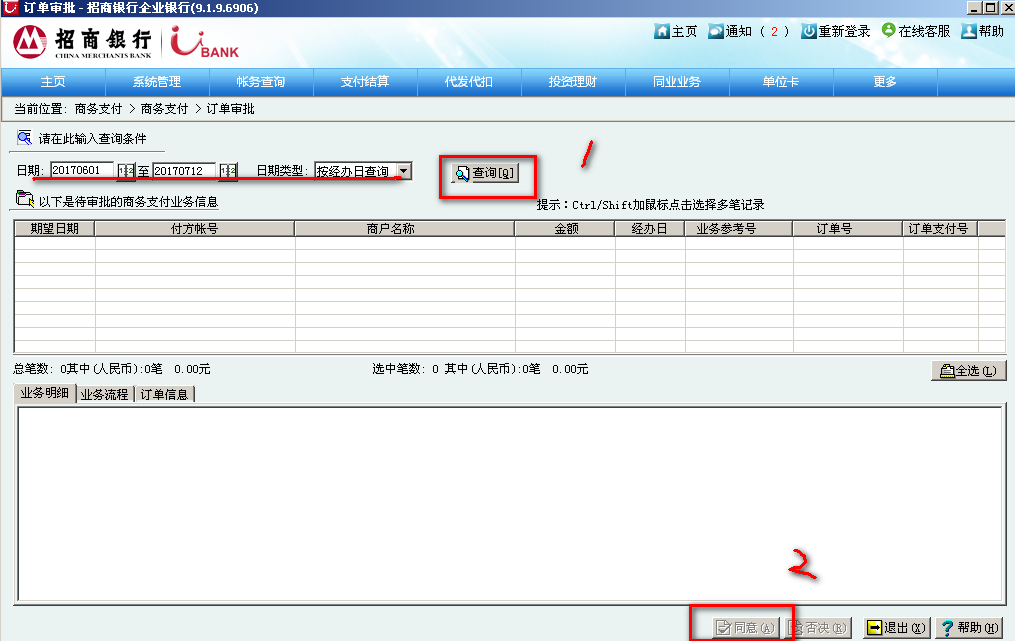Expand the 更多 menu
The height and width of the screenshot is (641, 1015).
(x=885, y=82)
